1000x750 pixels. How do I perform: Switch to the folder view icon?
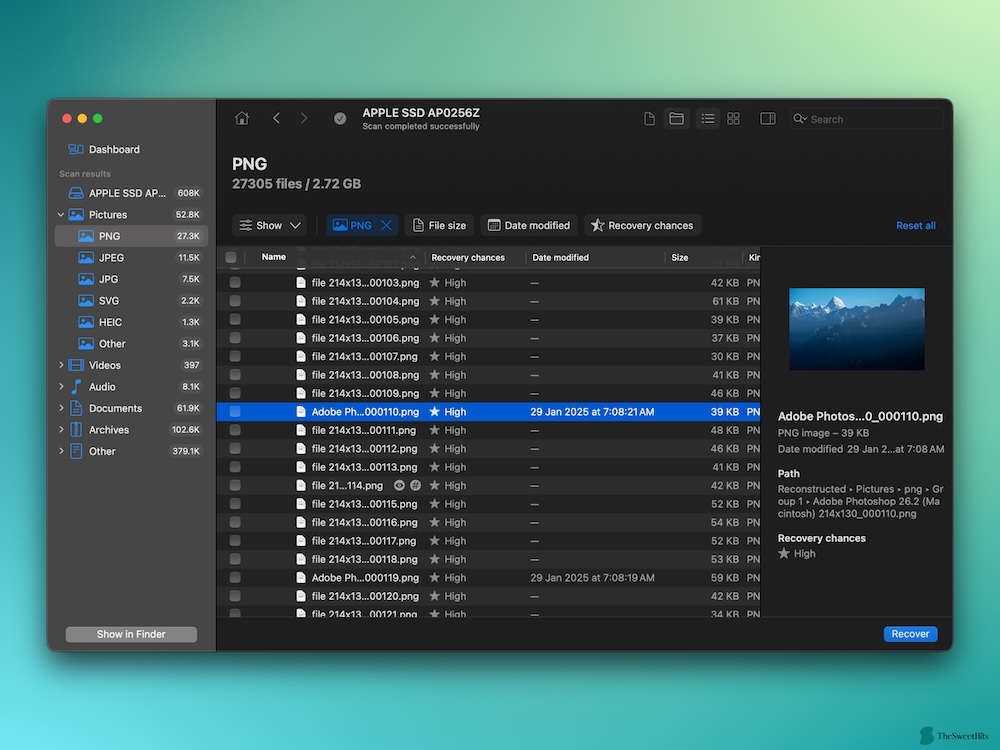(677, 118)
